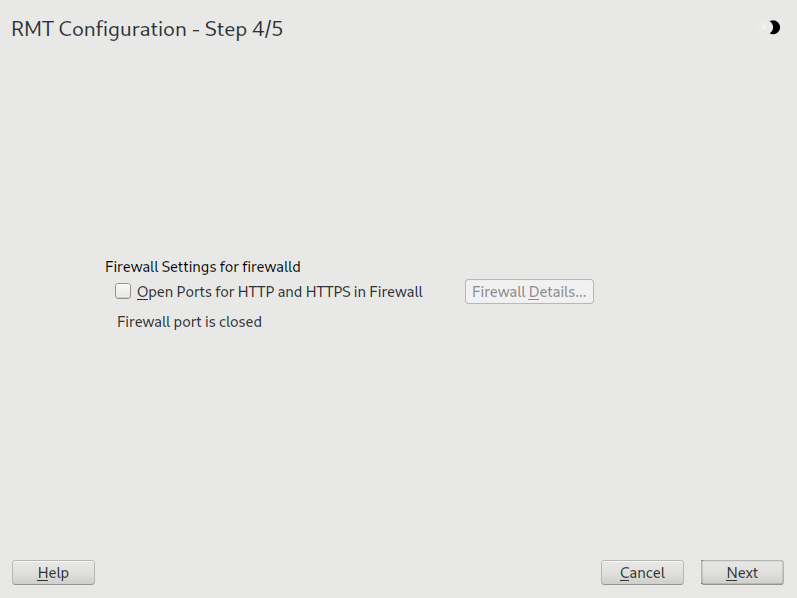Screen dimensions: 797x598
Task: Switch color scheme with the top-right moon
Action: pos(772,28)
